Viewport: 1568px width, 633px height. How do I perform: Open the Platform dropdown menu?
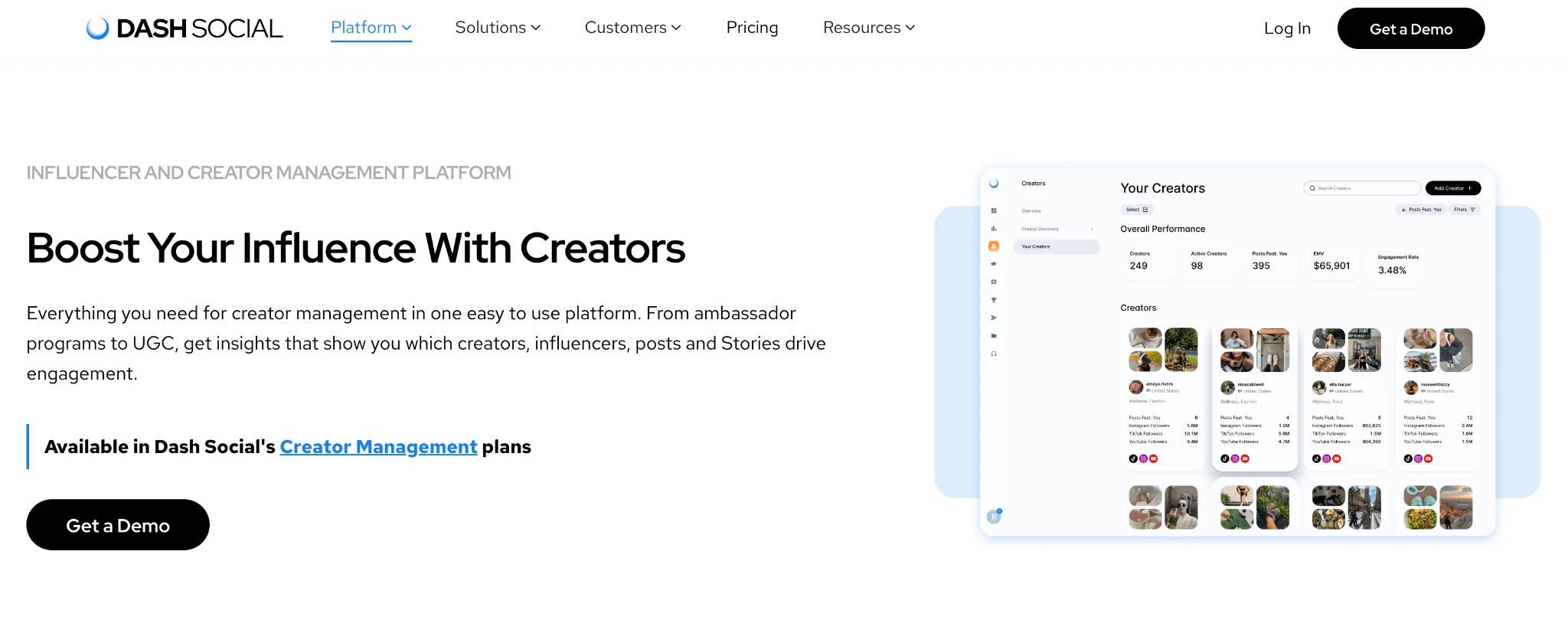point(371,28)
